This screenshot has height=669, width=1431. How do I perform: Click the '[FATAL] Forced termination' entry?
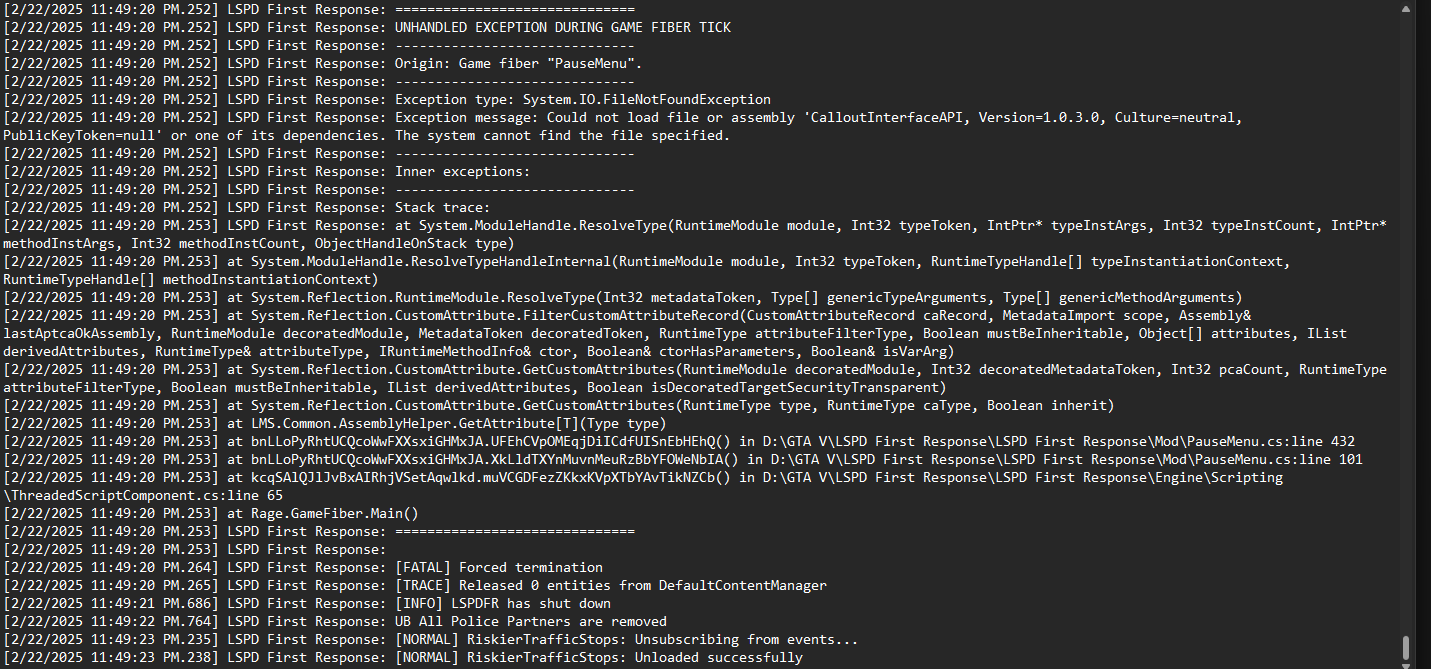[498, 567]
